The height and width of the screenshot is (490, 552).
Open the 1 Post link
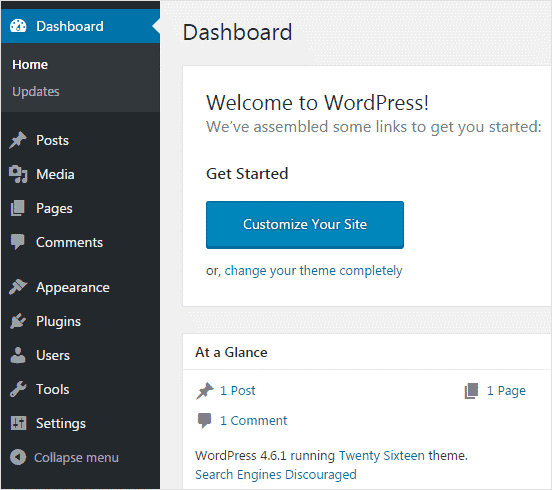pos(238,391)
